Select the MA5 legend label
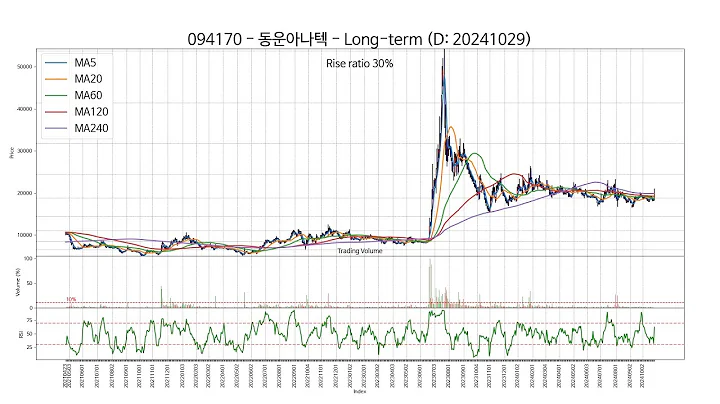The width and height of the screenshot is (720, 404). click(85, 62)
